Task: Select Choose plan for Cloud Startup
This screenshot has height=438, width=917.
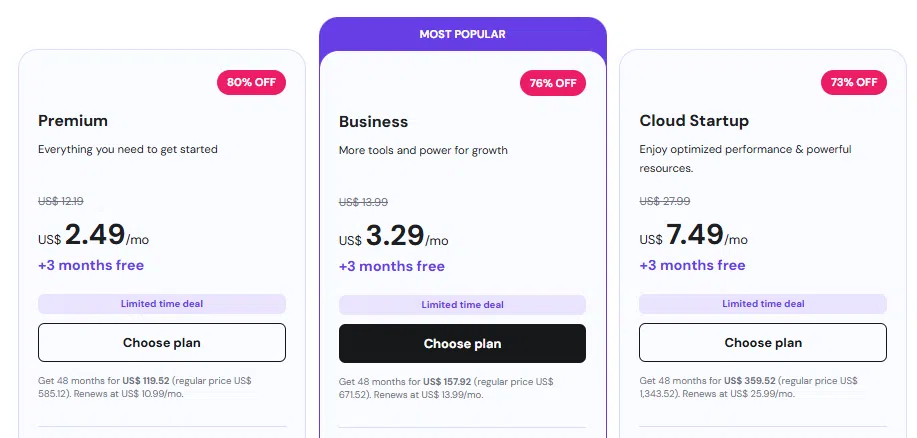Action: pyautogui.click(x=762, y=342)
